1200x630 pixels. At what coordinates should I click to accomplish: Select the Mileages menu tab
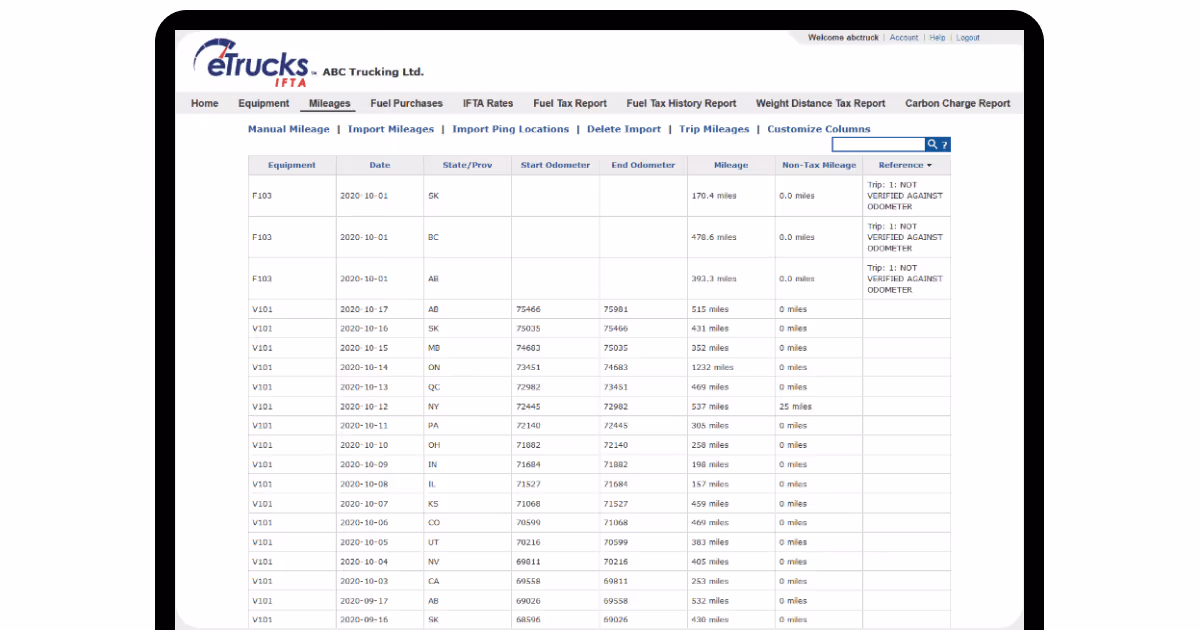[330, 103]
